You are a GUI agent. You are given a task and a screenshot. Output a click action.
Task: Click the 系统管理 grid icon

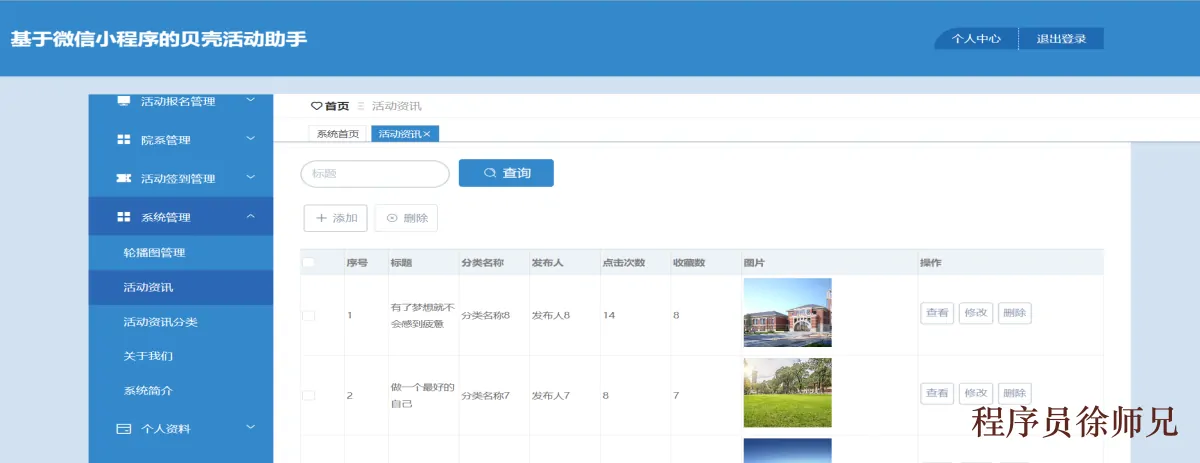pos(124,217)
